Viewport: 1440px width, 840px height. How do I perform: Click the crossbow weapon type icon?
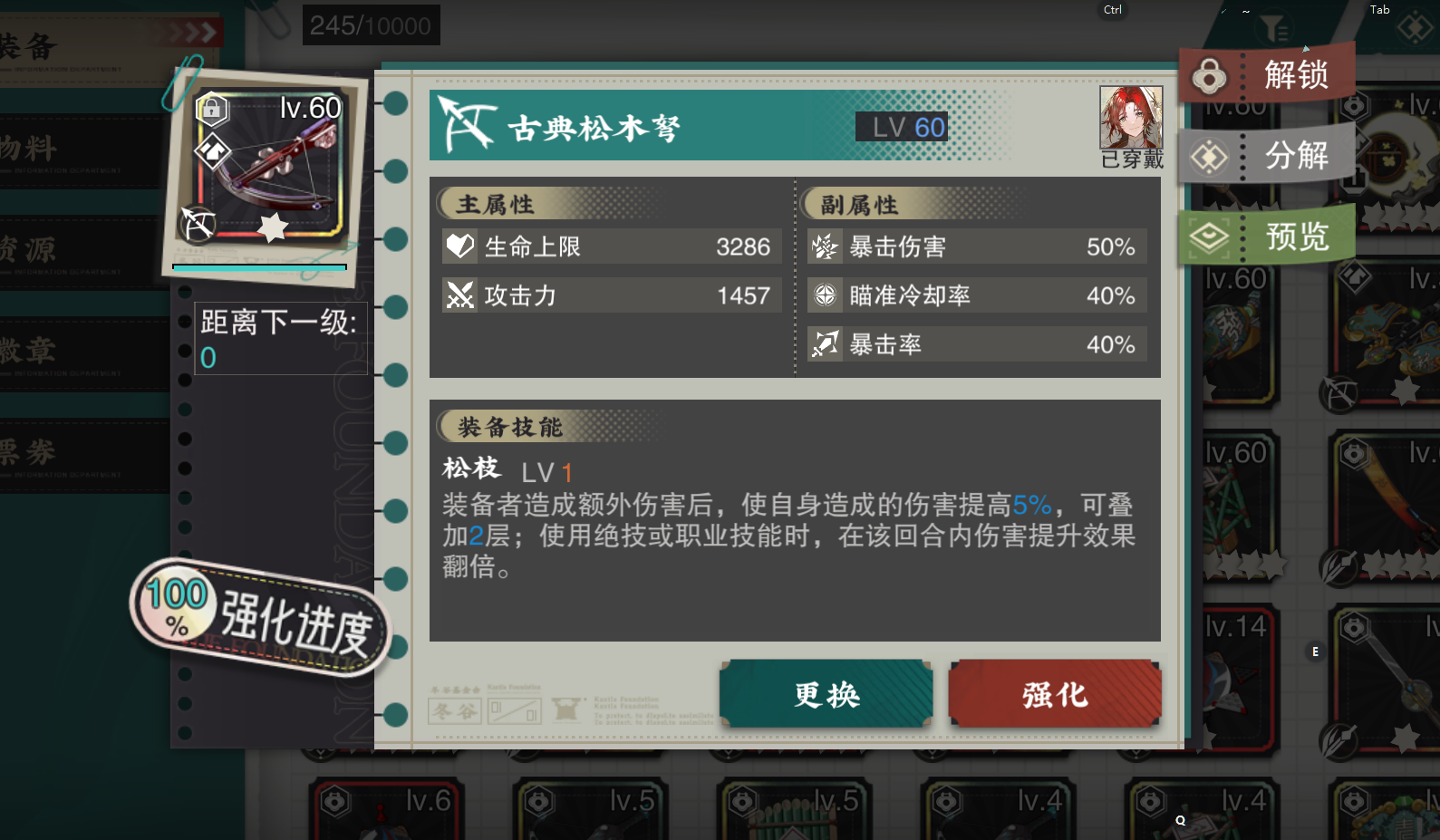tap(198, 225)
